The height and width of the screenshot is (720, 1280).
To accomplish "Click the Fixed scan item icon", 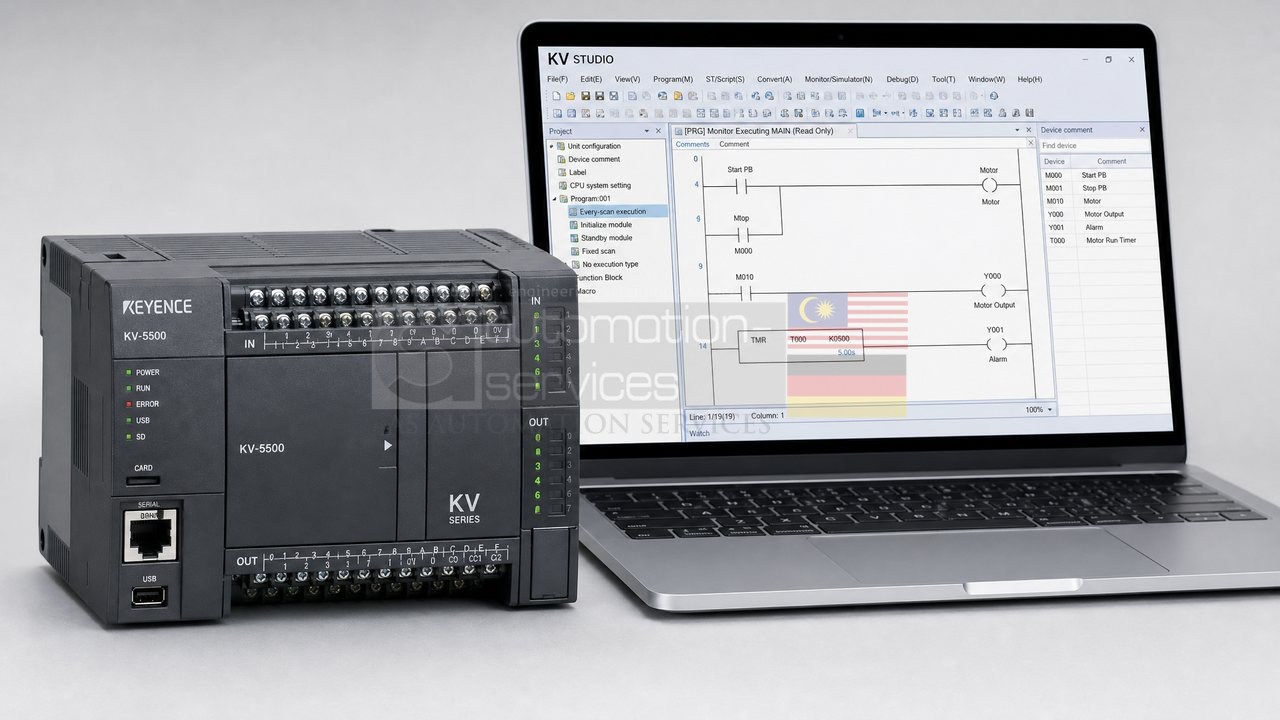I will tap(574, 251).
